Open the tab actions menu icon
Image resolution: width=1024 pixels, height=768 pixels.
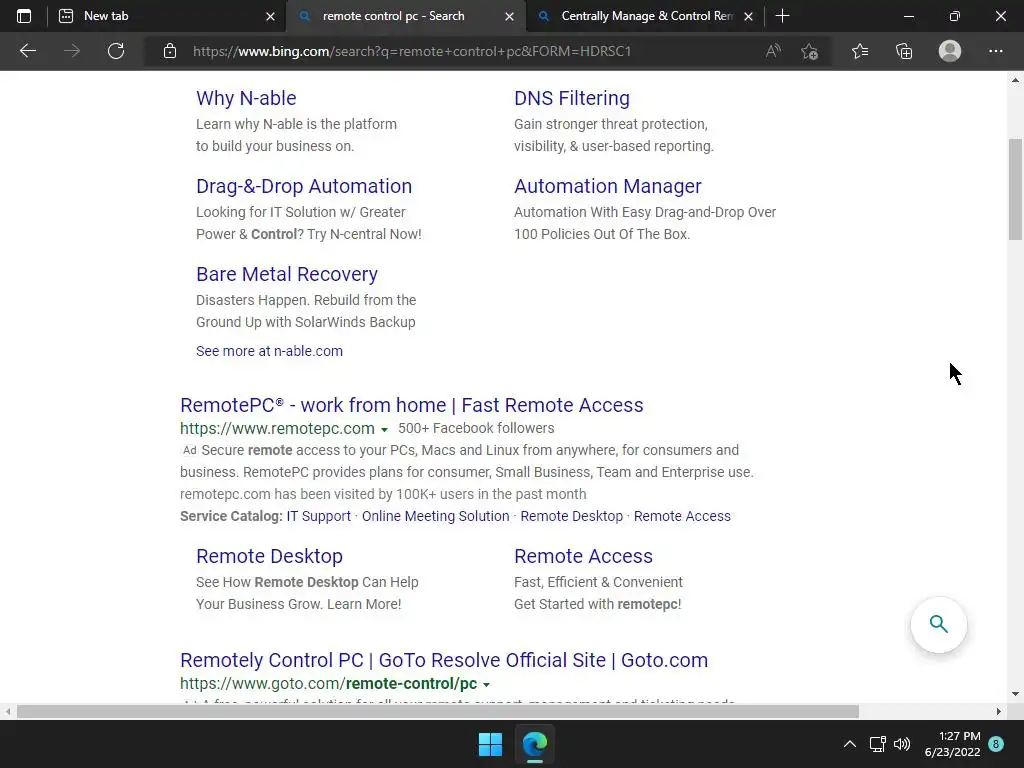[24, 16]
